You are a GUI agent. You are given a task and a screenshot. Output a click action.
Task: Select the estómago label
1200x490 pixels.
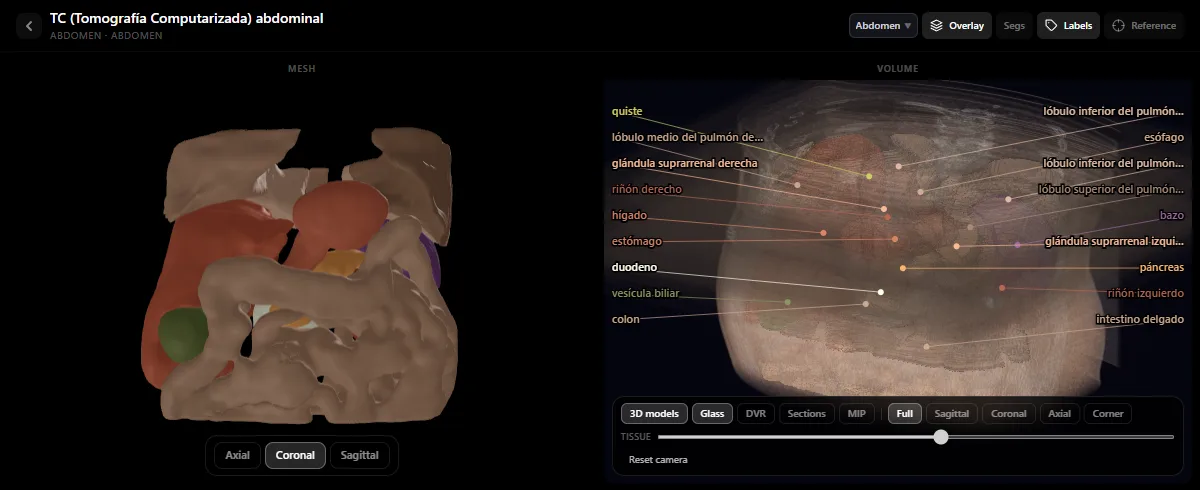coord(637,241)
